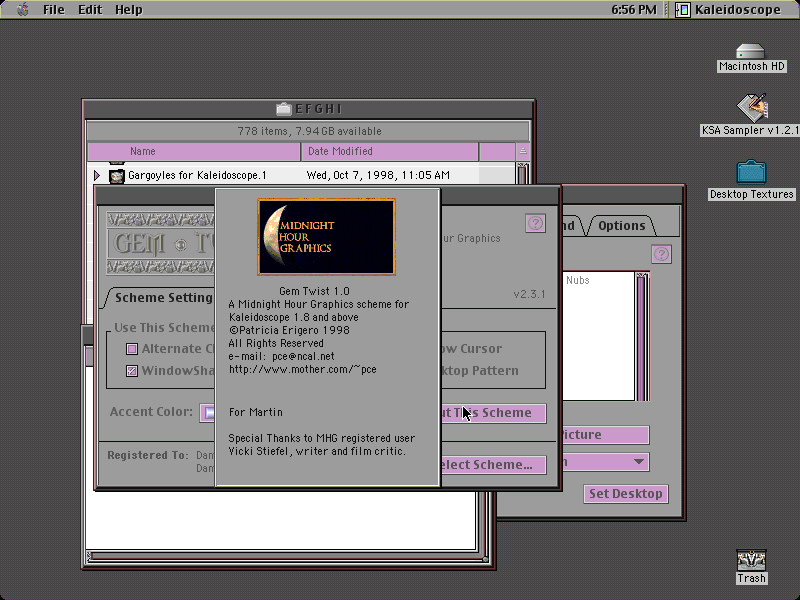800x600 pixels.
Task: Open the File menu
Action: point(54,10)
